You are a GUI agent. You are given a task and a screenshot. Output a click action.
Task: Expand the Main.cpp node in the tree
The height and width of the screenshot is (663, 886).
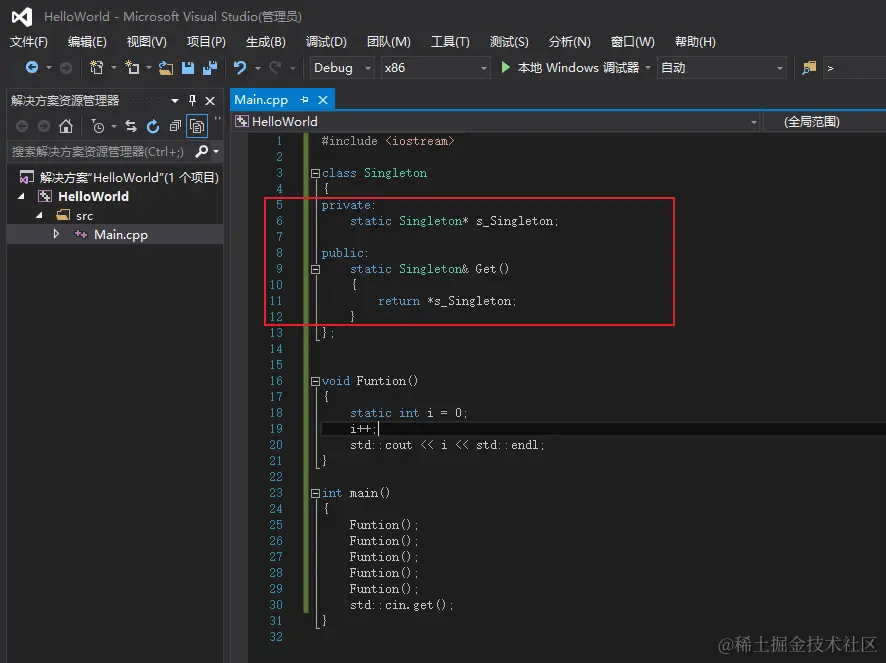pyautogui.click(x=56, y=234)
